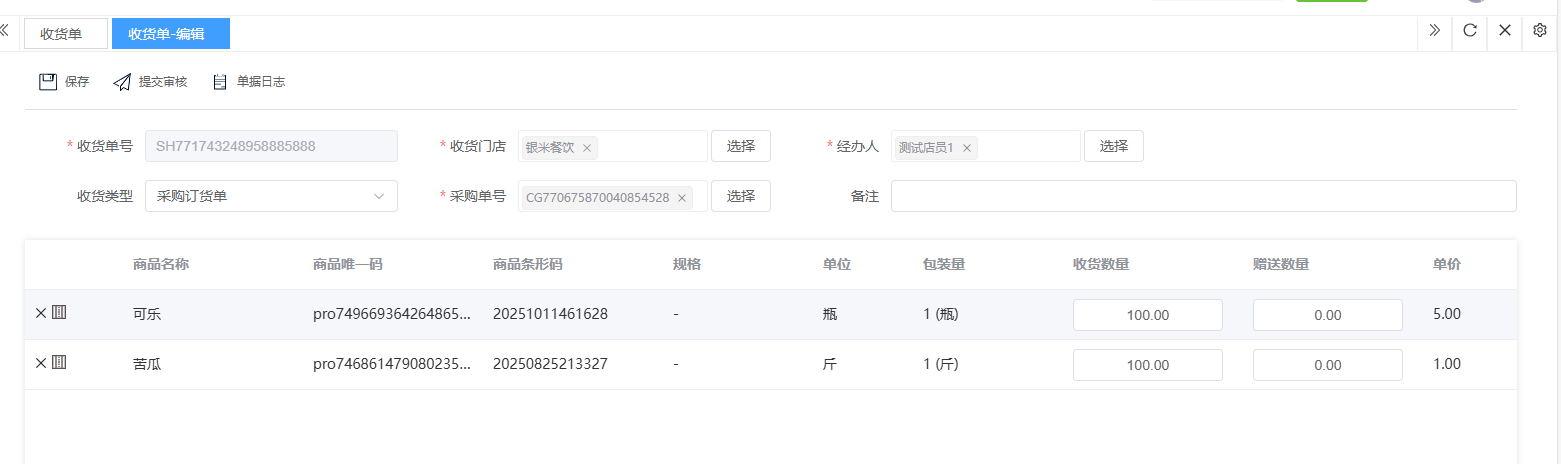Click the refresh icon in the tab bar
The width and height of the screenshot is (1561, 464).
click(1469, 30)
